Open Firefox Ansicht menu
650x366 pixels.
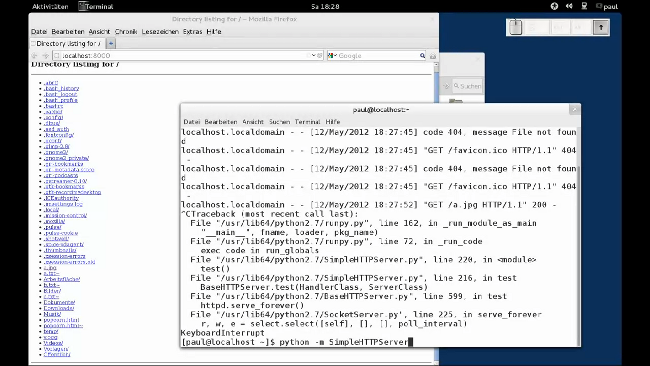click(99, 32)
